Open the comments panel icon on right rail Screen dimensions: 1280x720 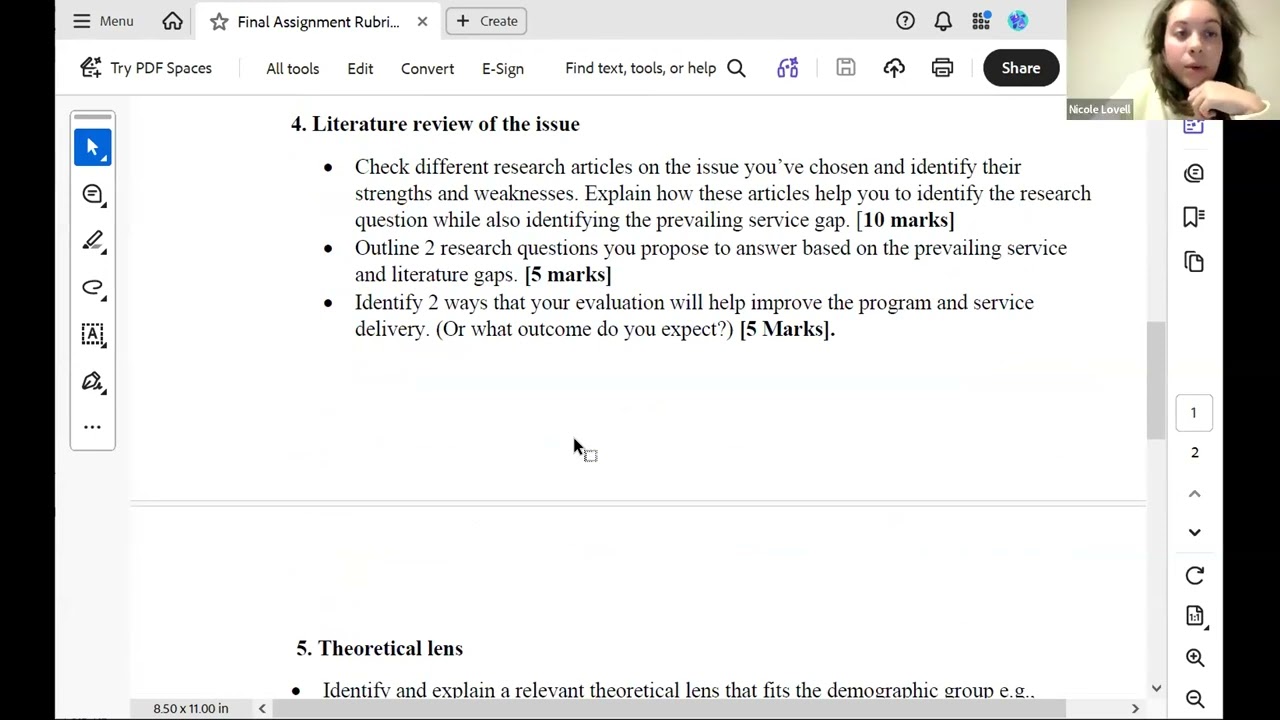(x=1194, y=174)
